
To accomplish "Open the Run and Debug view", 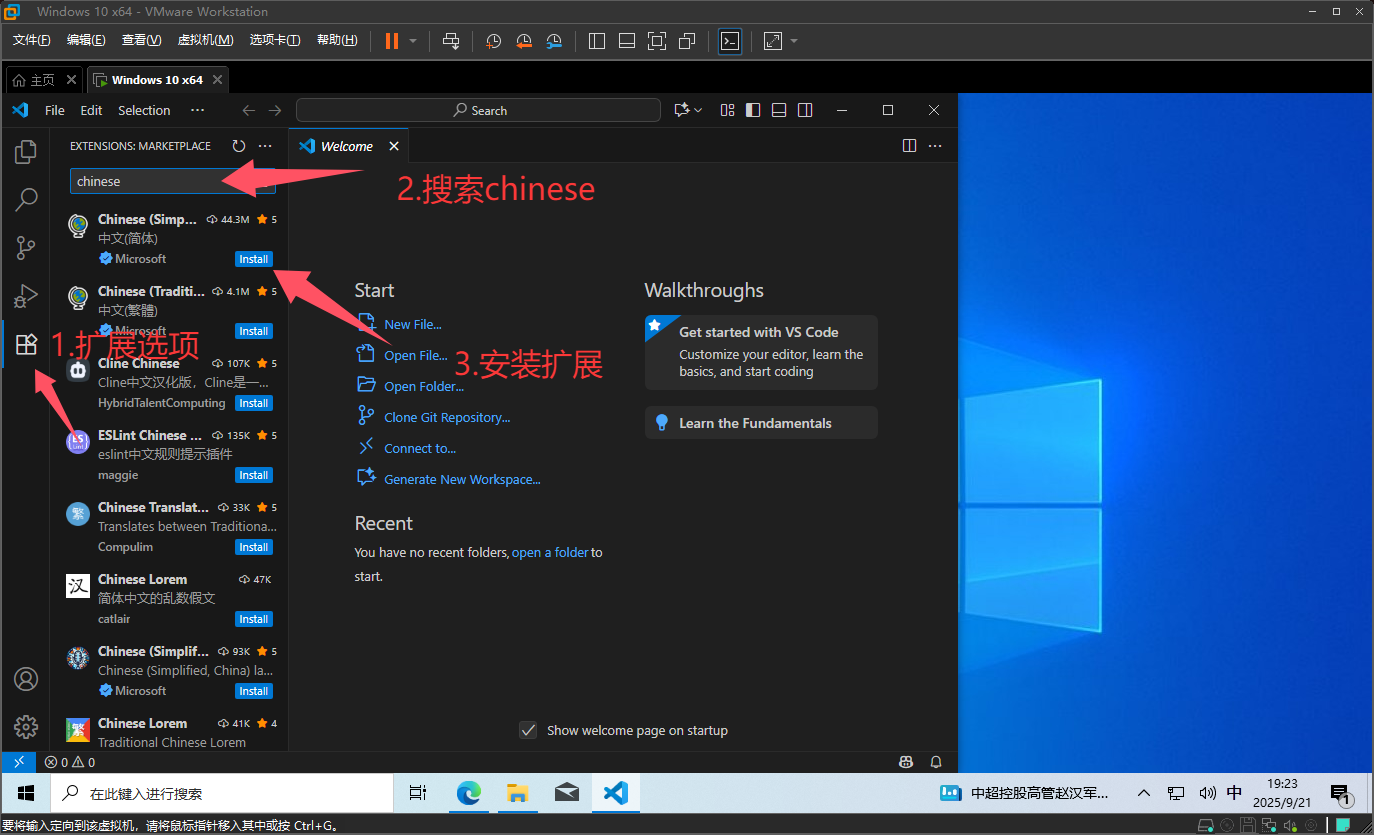I will [x=26, y=296].
